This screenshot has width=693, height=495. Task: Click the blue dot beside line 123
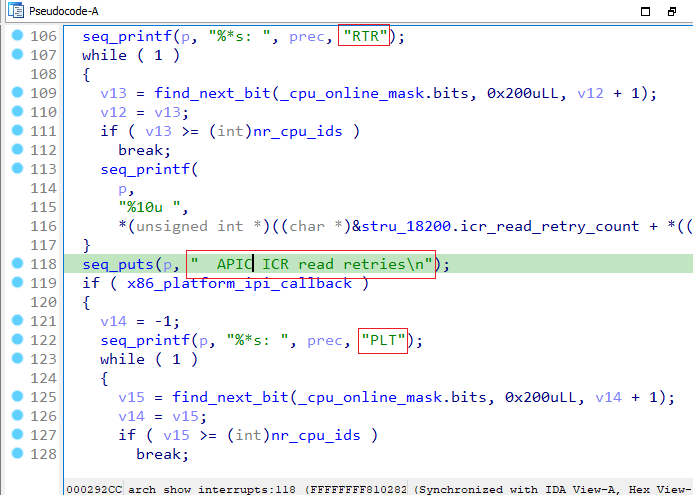17,358
